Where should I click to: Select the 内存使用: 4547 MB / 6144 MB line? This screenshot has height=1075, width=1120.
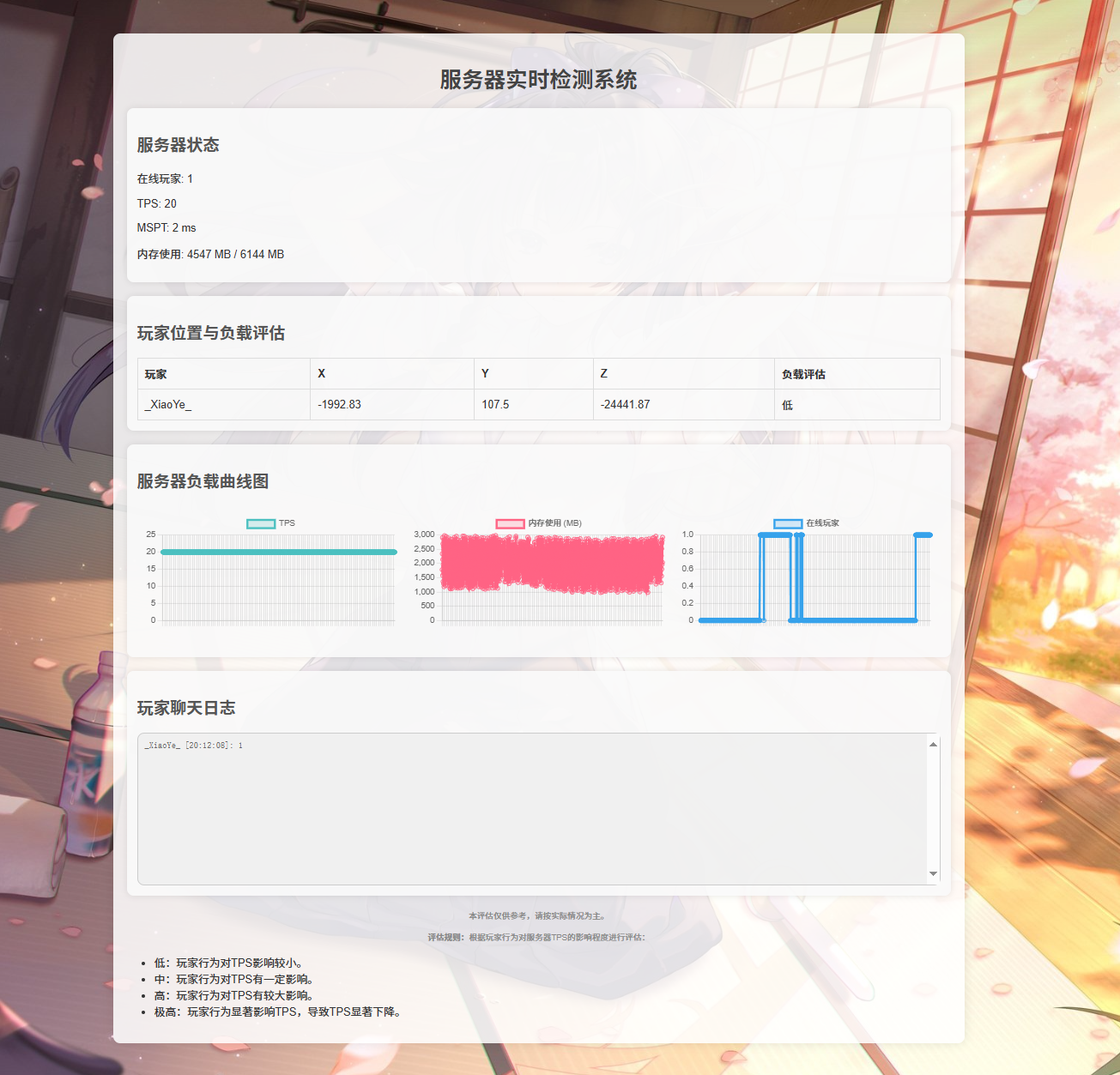pos(210,254)
